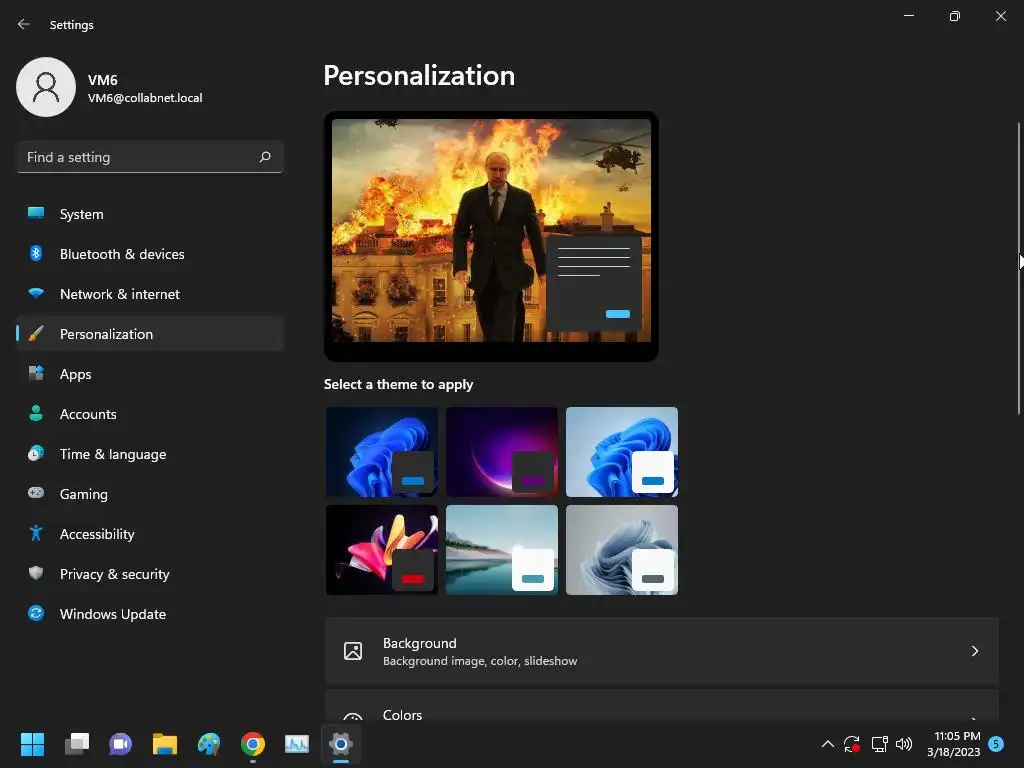1024x768 pixels.
Task: Go to Apps settings
Action: (150, 374)
